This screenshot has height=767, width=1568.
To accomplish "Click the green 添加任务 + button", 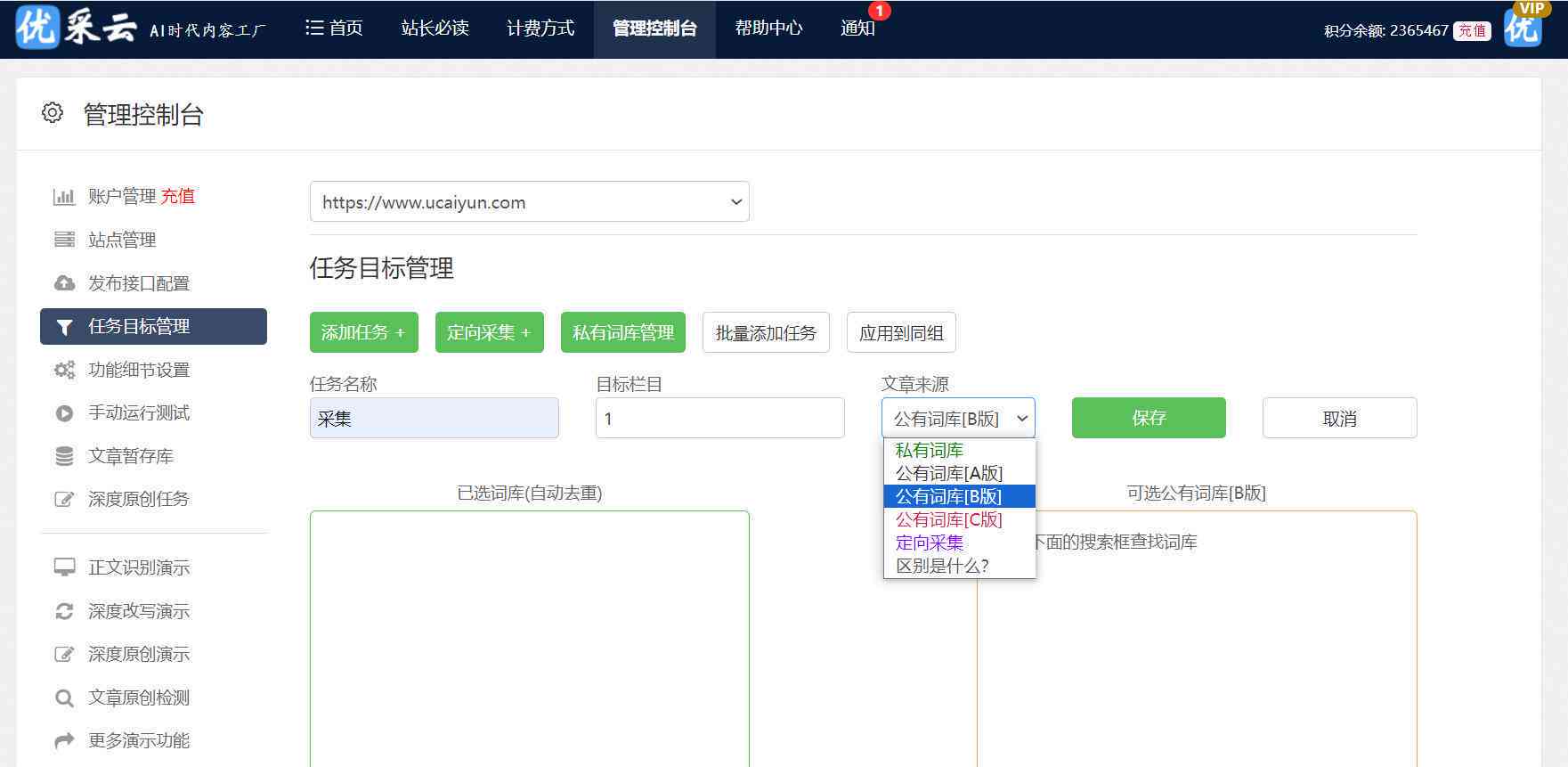I will click(363, 332).
